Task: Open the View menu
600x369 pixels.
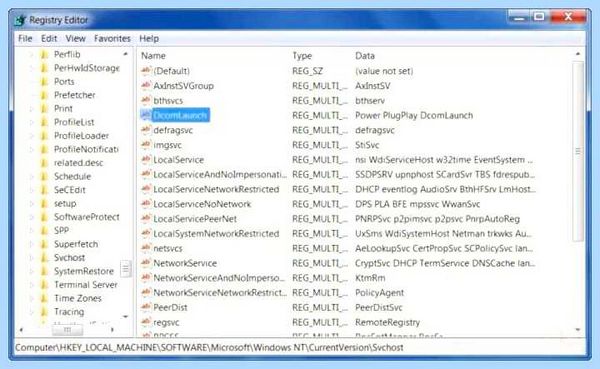Action: tap(75, 39)
